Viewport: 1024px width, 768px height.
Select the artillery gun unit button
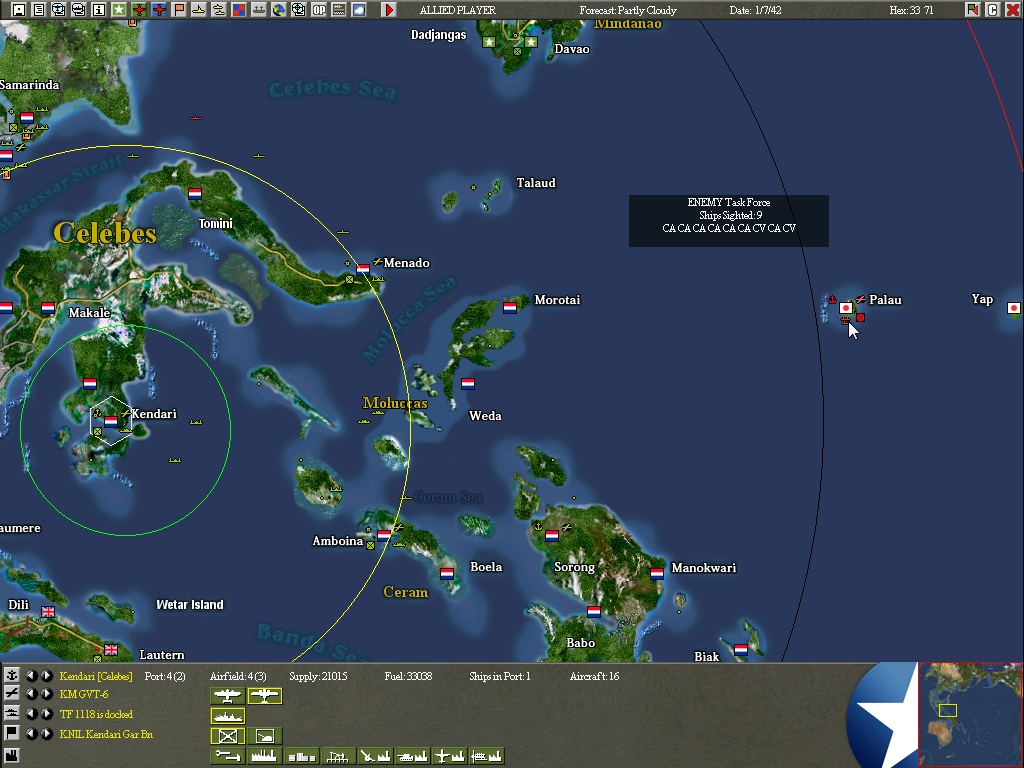point(264,736)
